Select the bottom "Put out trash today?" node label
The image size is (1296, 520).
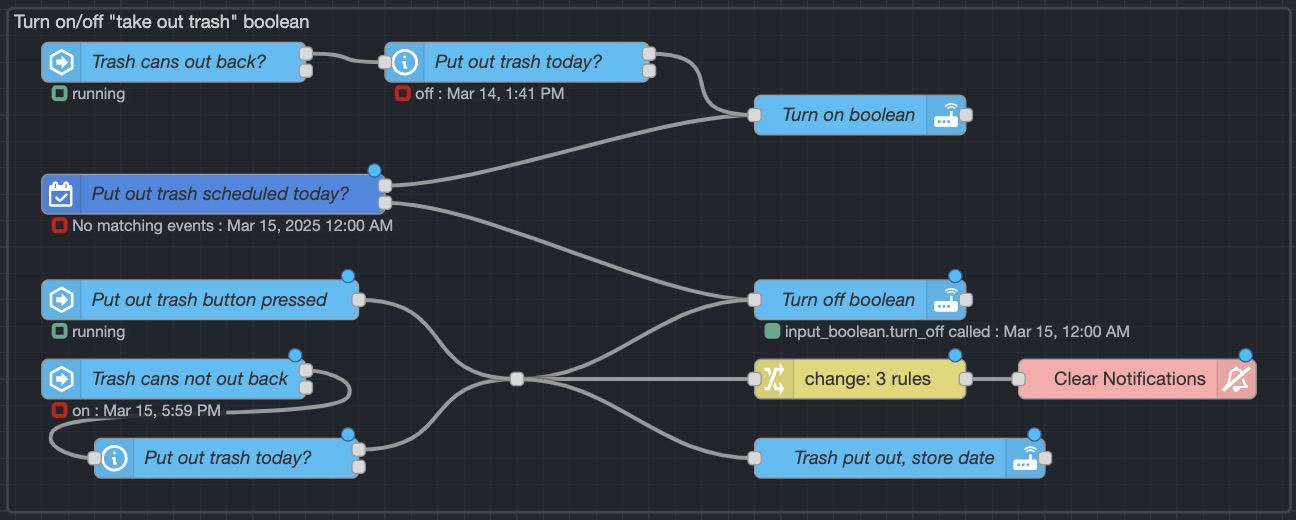click(x=228, y=458)
